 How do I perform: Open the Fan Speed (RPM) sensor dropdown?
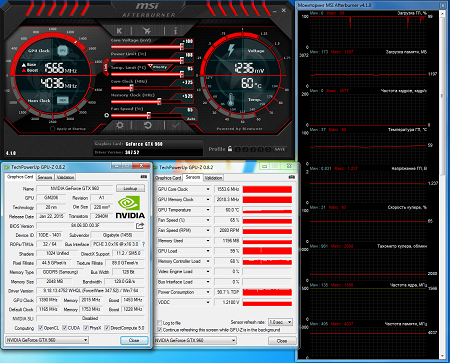pos(208,230)
